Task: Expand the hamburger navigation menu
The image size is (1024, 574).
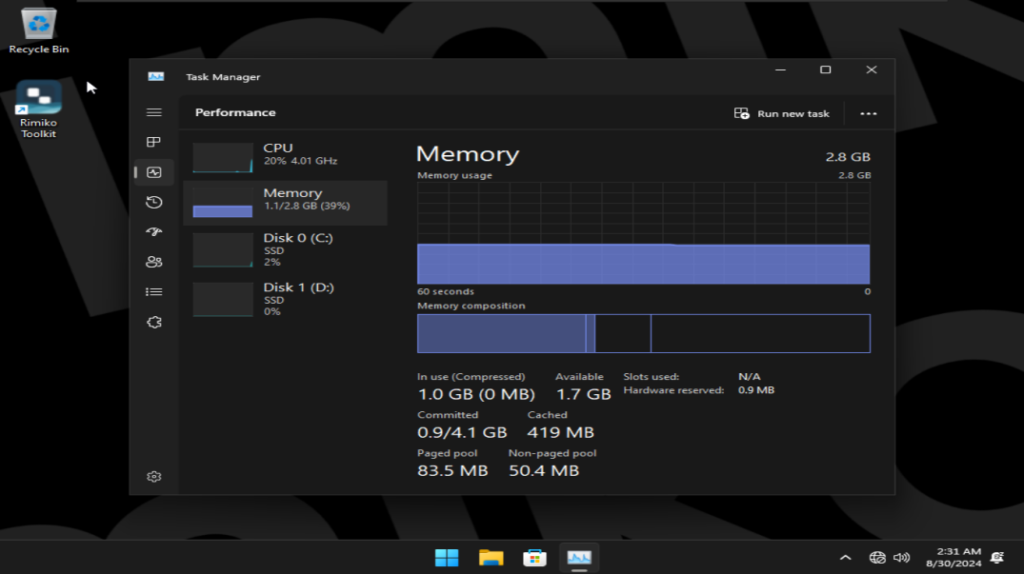Action: 154,113
